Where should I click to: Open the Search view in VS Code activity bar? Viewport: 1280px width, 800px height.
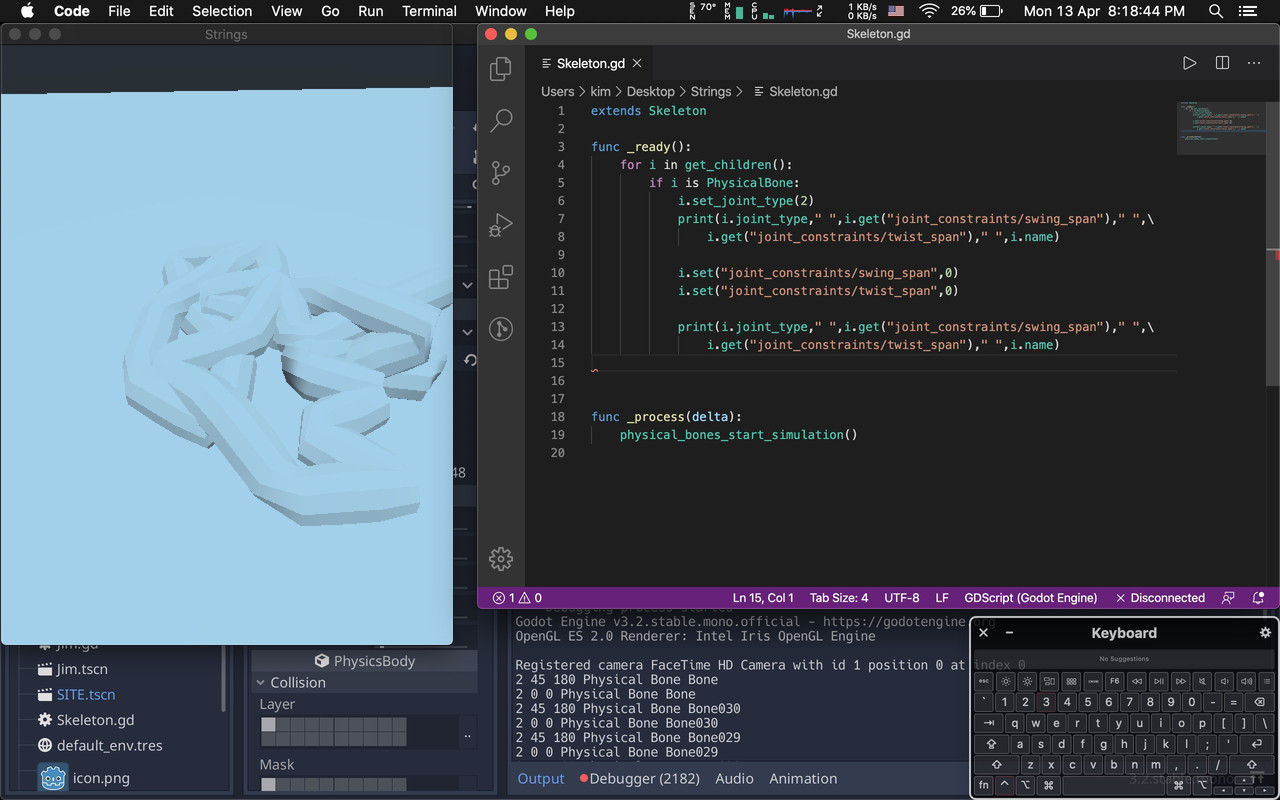pos(501,121)
